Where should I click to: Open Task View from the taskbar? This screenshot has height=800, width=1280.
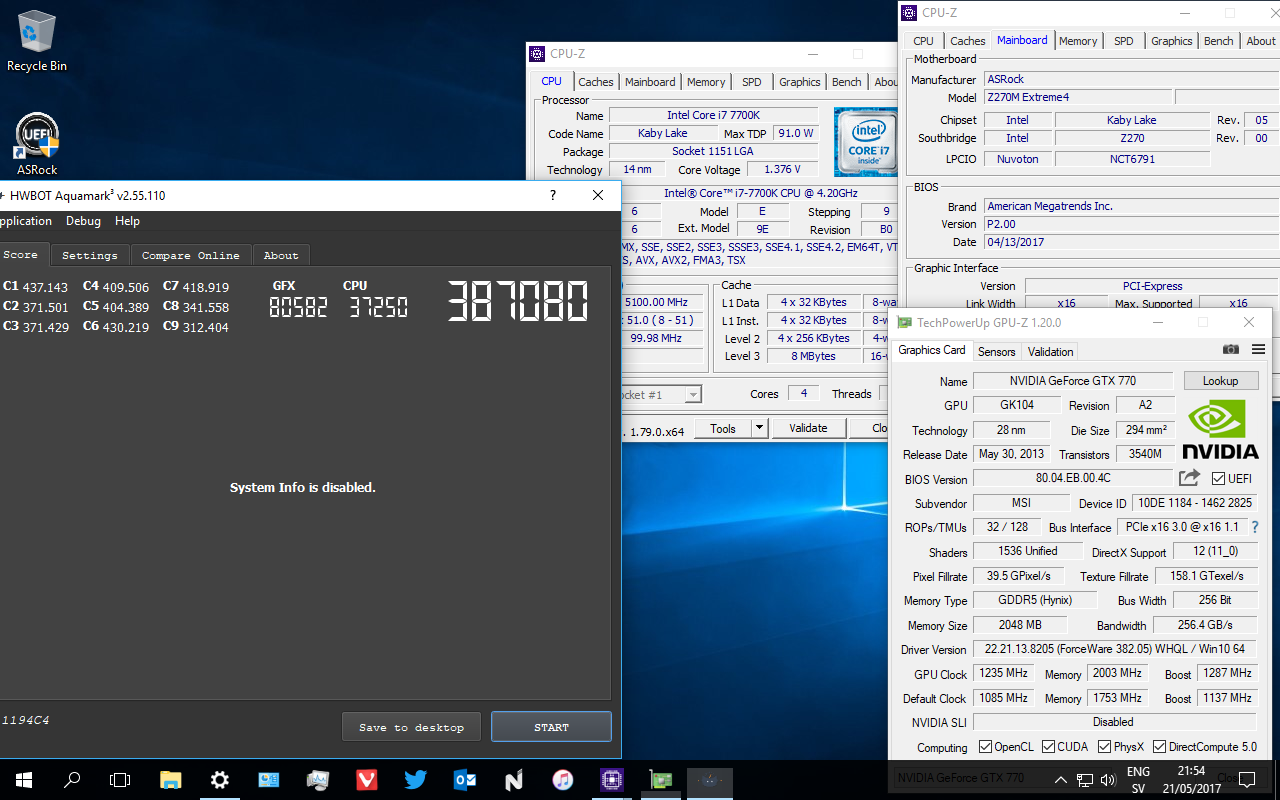120,780
